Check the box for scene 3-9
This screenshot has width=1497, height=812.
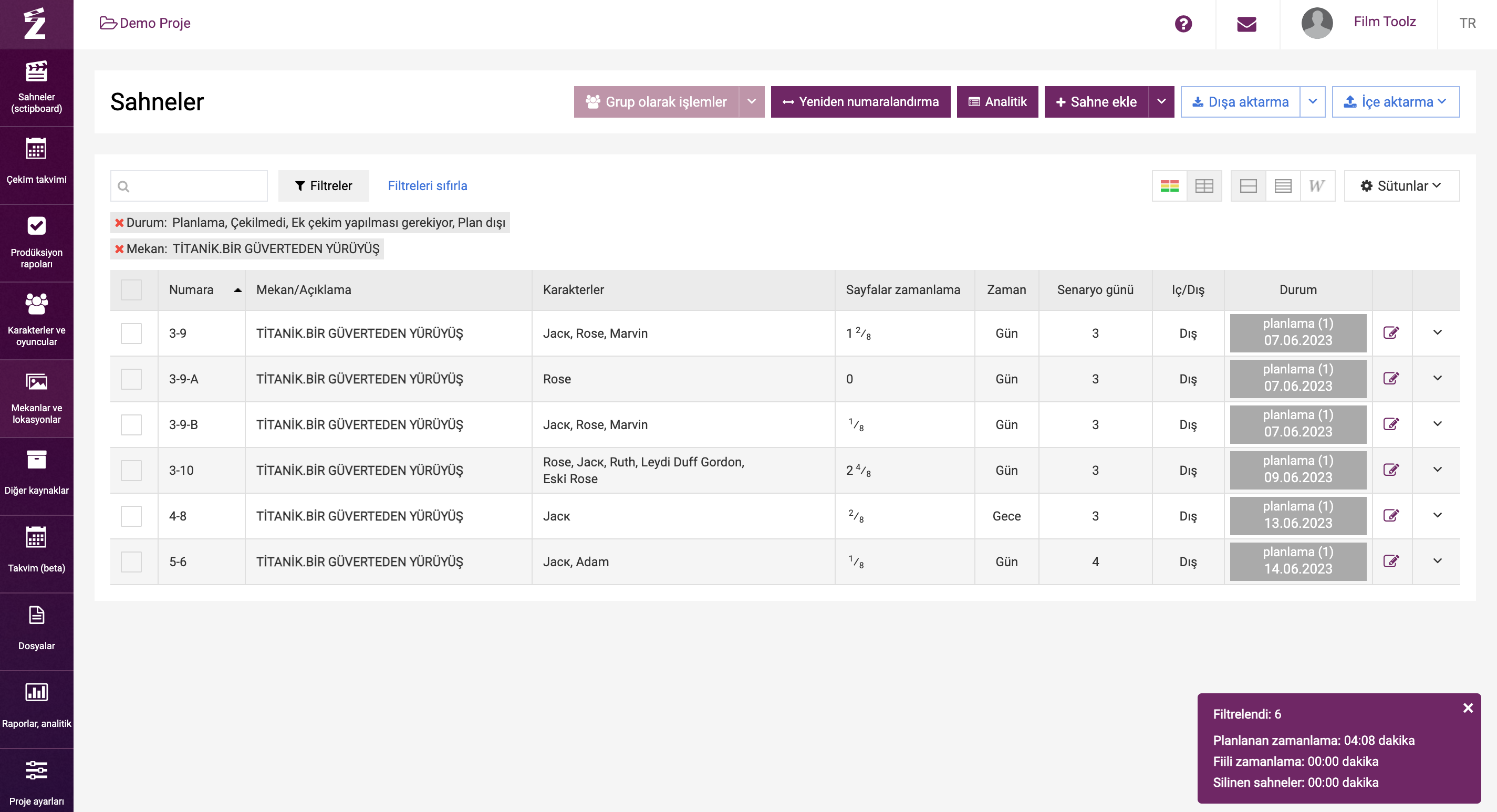click(x=131, y=334)
